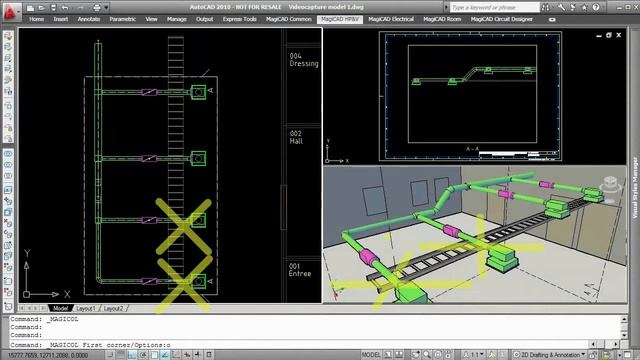640x360 pixels.
Task: Toggle Quick Properties in status bar
Action: coord(209,355)
